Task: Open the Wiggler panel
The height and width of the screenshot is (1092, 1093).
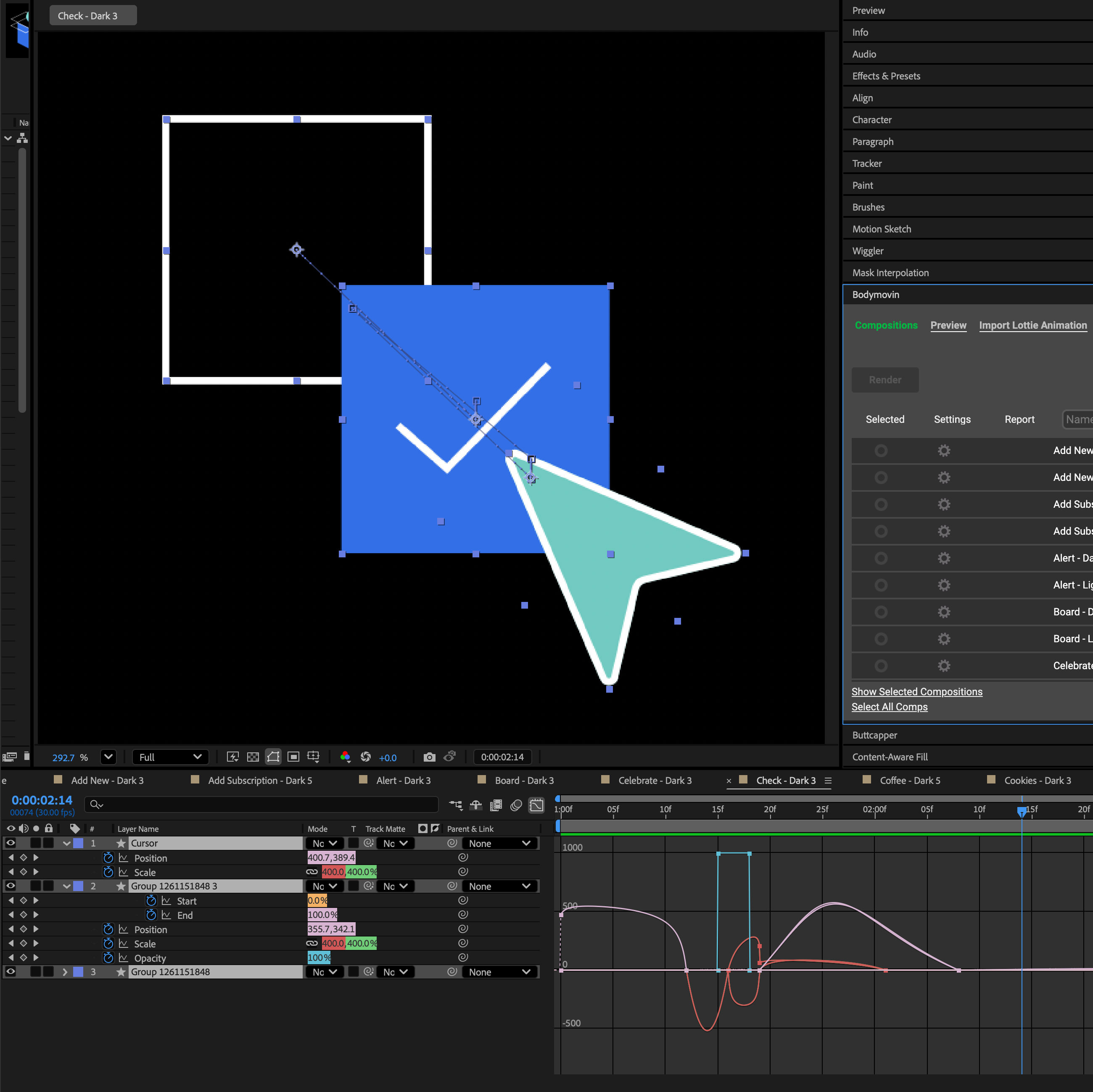Action: (867, 251)
